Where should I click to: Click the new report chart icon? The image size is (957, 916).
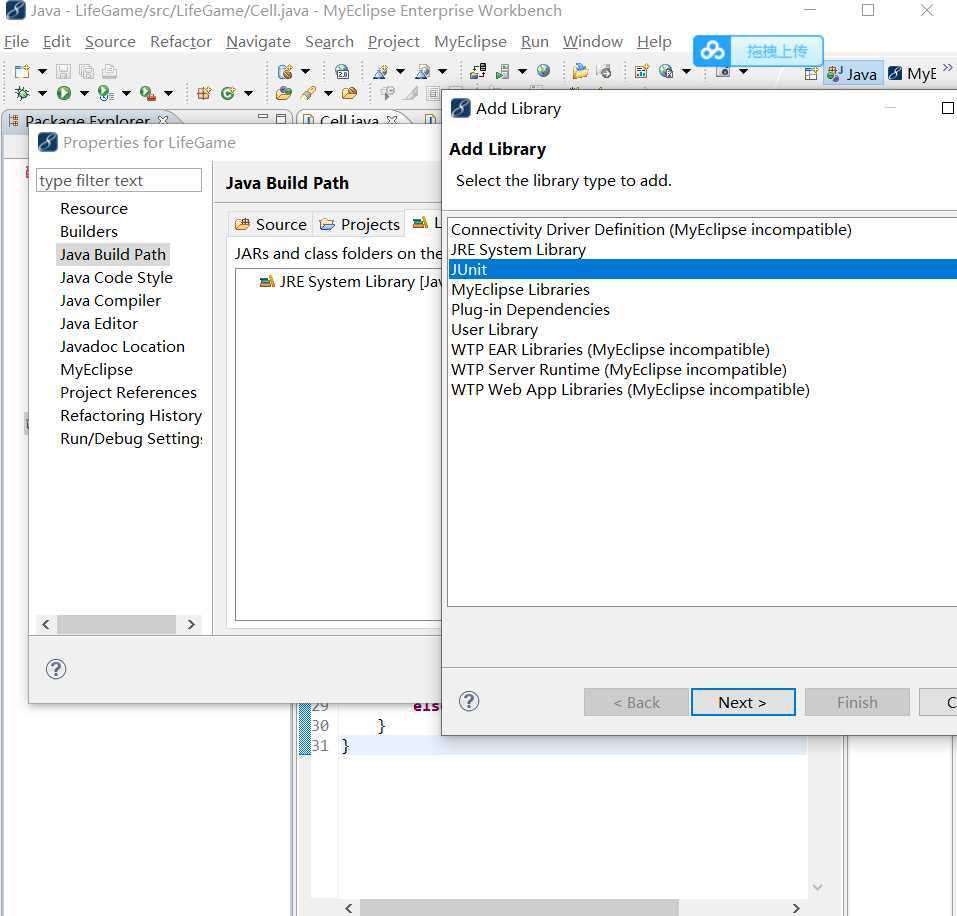click(x=641, y=71)
